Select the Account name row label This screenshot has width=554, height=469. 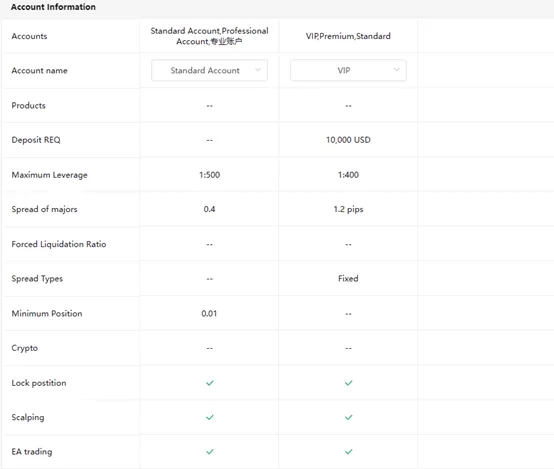click(x=40, y=70)
